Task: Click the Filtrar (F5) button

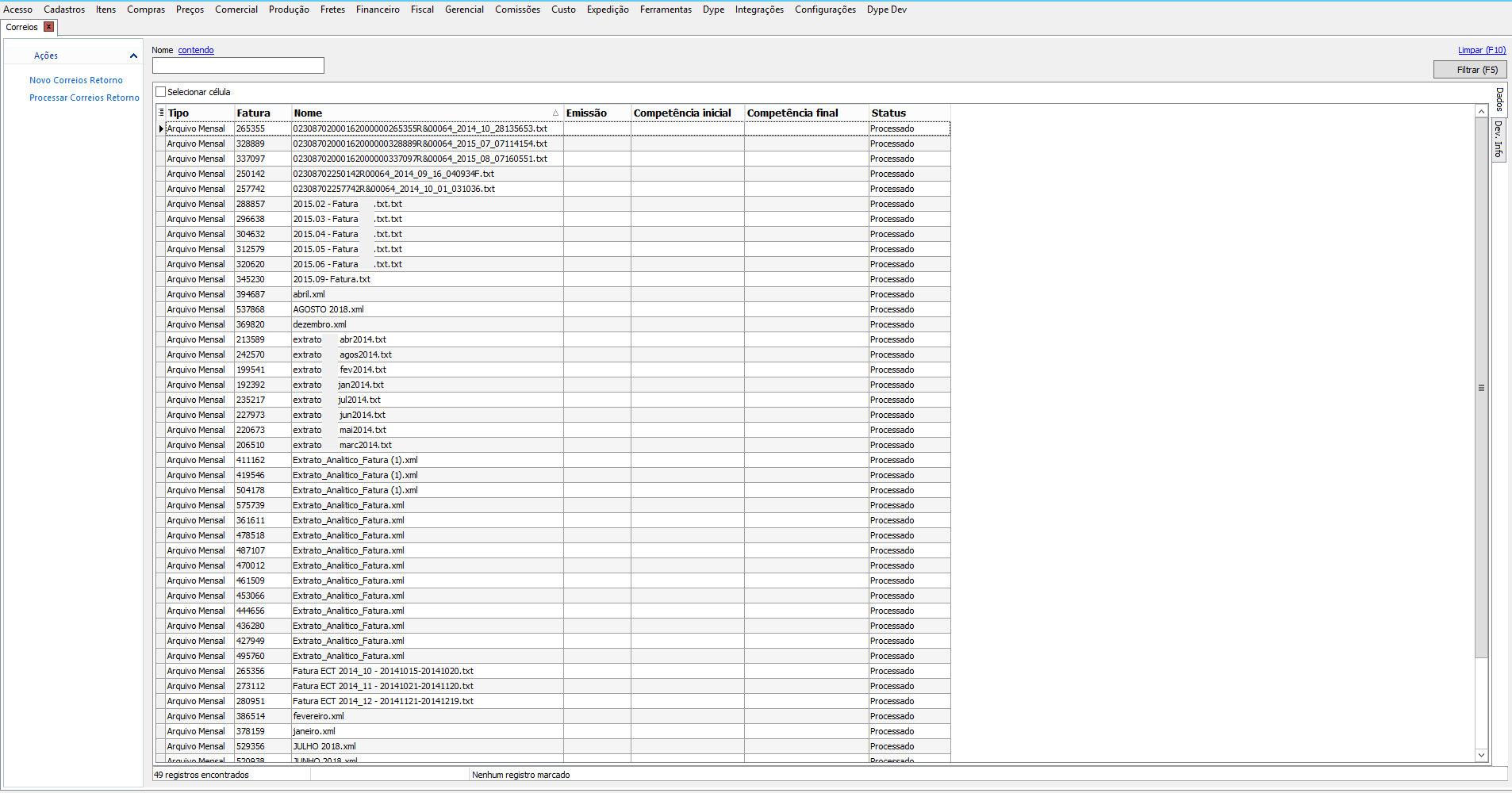Action: [1470, 70]
